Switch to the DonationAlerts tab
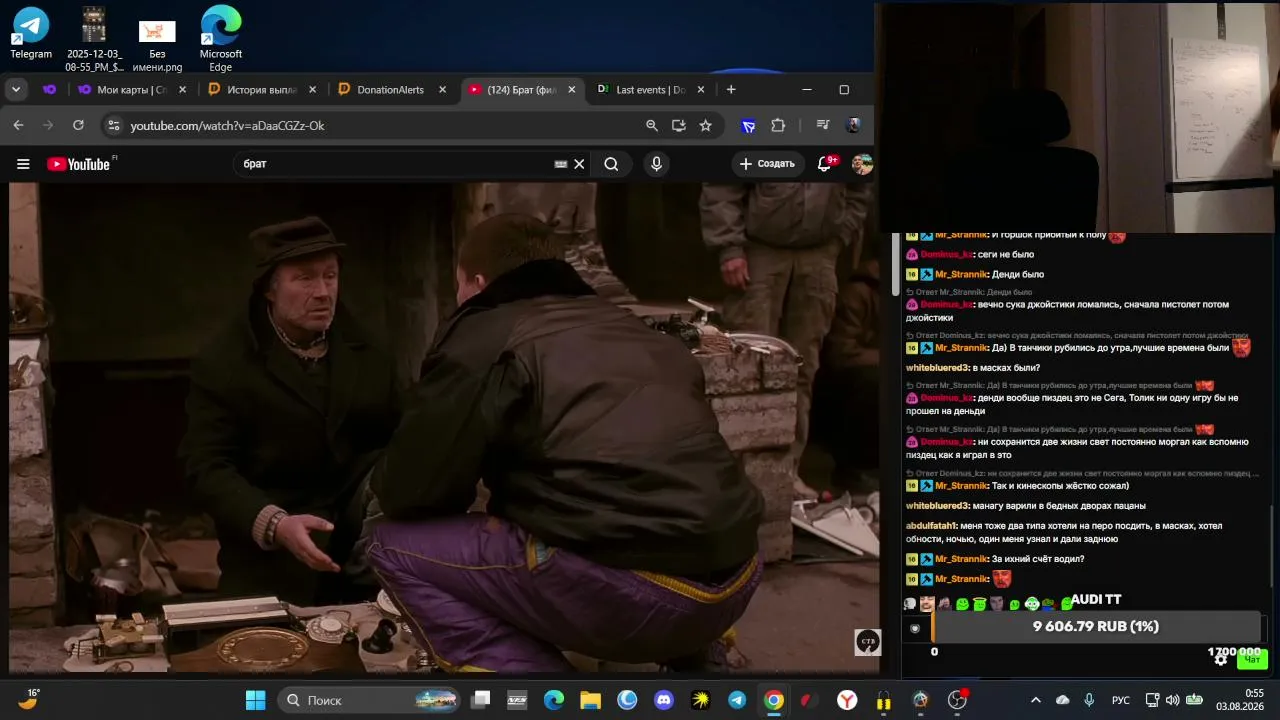 point(391,89)
